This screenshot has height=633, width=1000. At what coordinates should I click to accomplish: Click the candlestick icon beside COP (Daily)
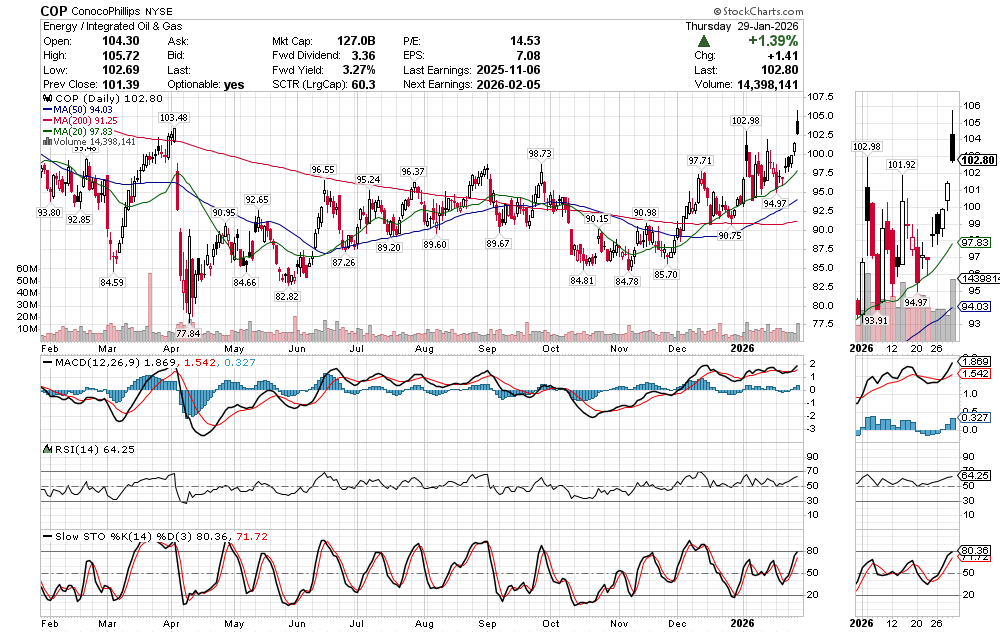click(45, 99)
